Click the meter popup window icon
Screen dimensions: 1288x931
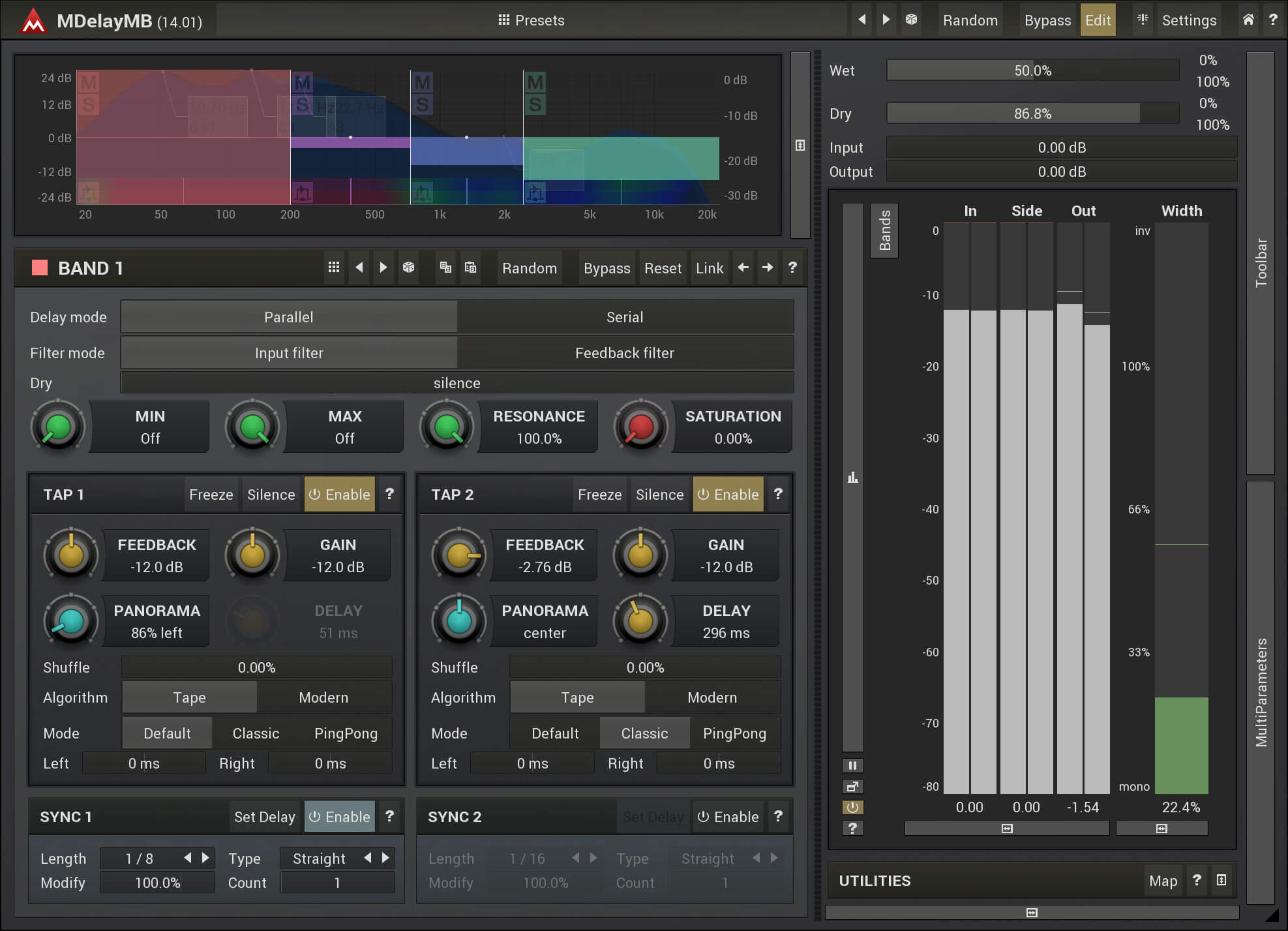[852, 786]
